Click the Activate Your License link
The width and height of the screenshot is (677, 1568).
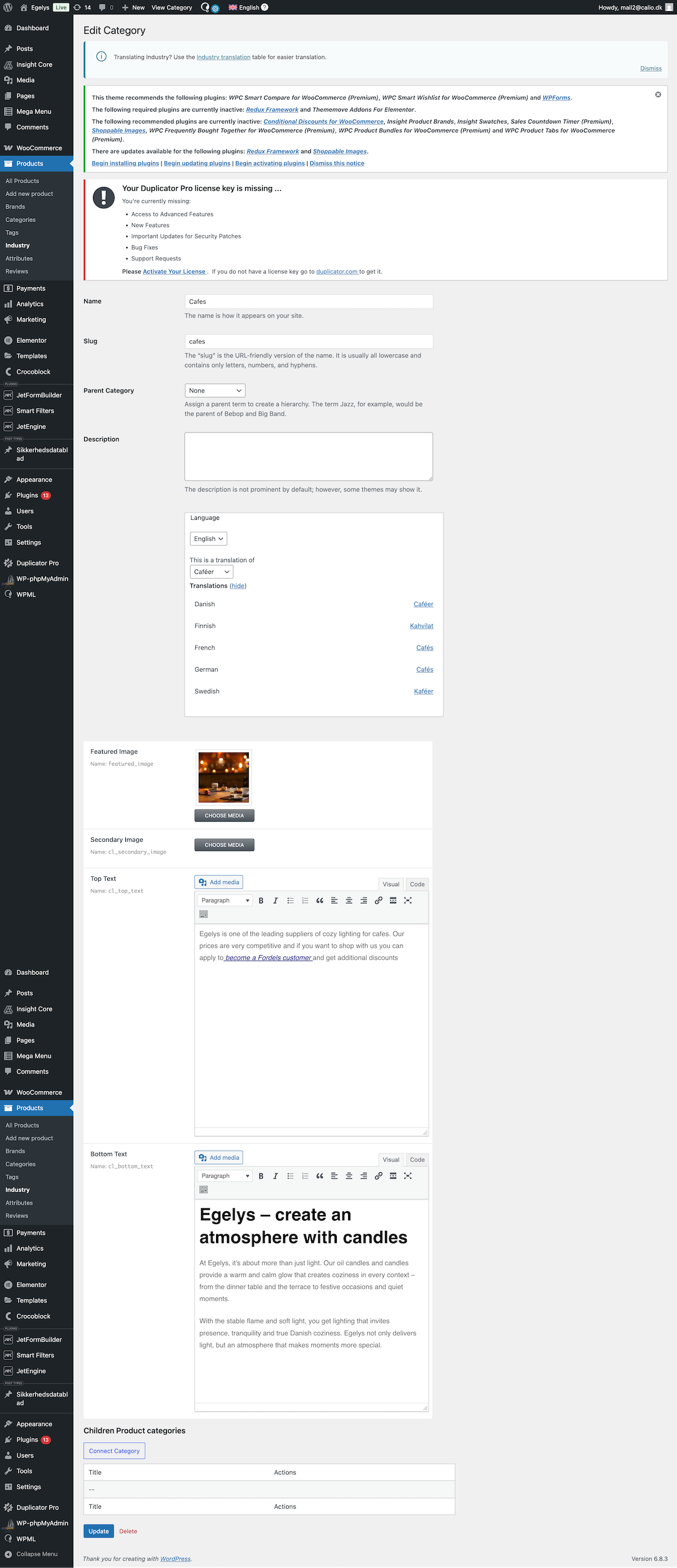click(174, 271)
